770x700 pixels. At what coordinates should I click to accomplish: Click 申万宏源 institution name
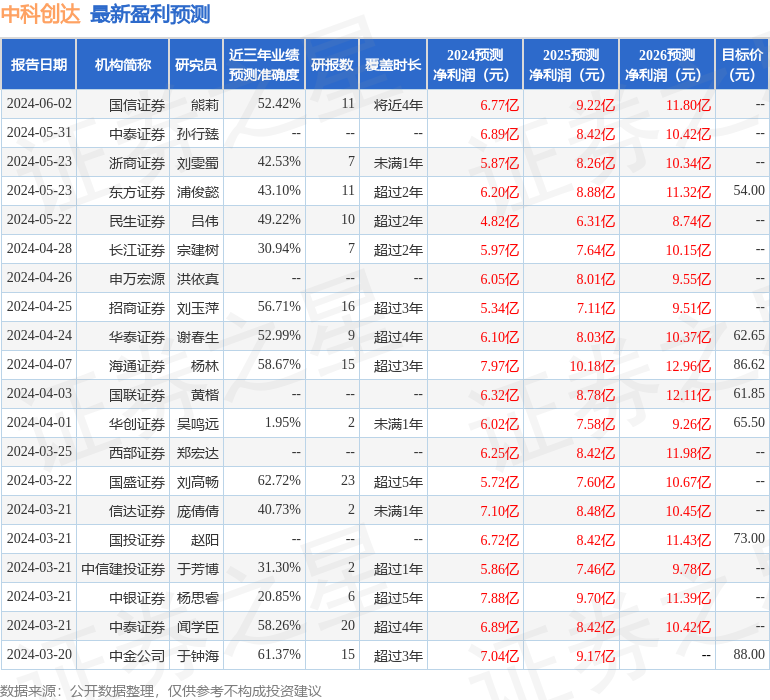coord(137,279)
